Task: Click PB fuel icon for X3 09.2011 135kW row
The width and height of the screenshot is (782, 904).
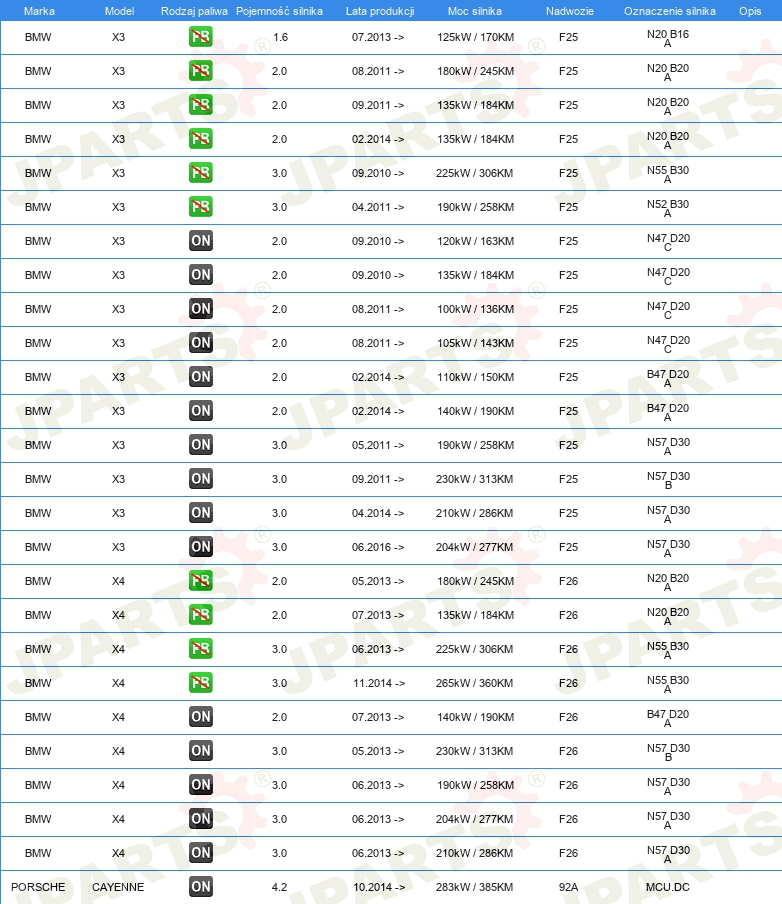Action: (x=201, y=105)
